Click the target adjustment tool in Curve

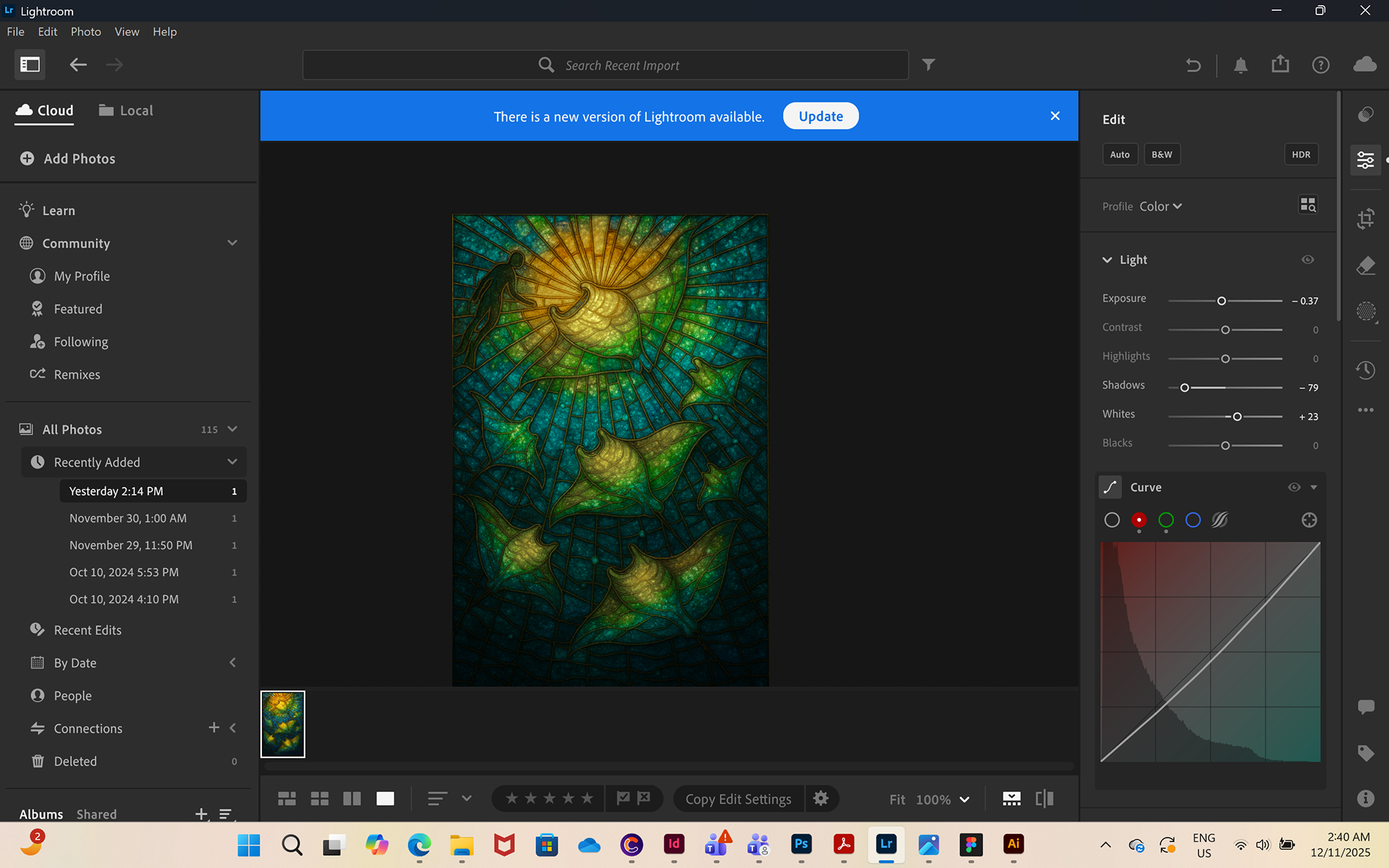click(x=1309, y=520)
